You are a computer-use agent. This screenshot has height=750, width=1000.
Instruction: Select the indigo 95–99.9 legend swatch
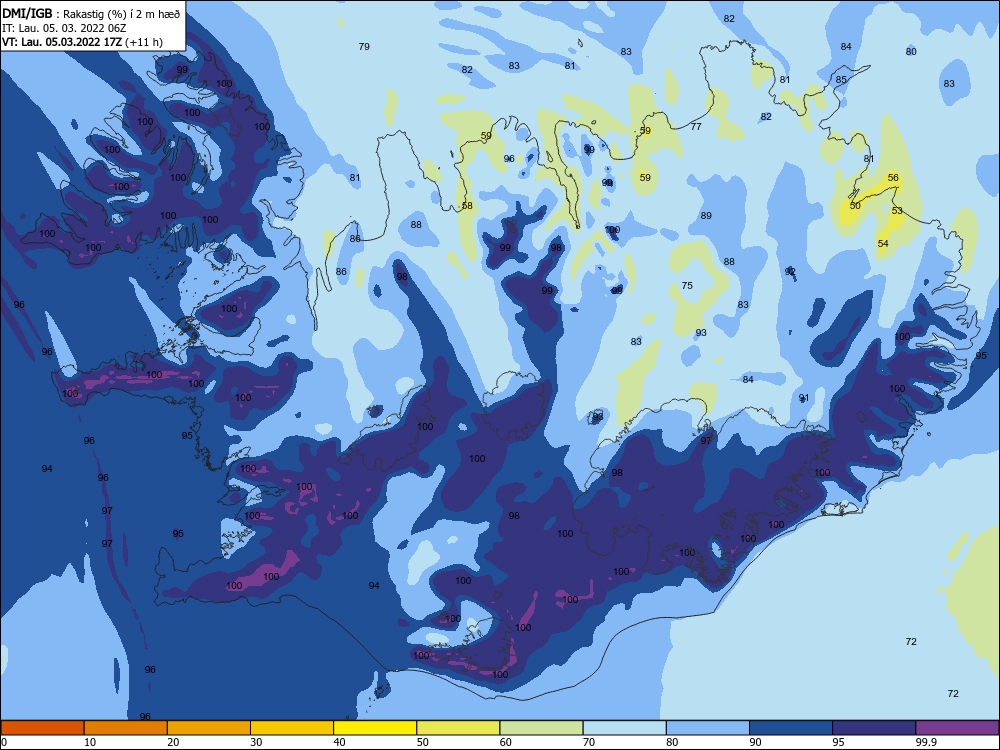click(874, 728)
